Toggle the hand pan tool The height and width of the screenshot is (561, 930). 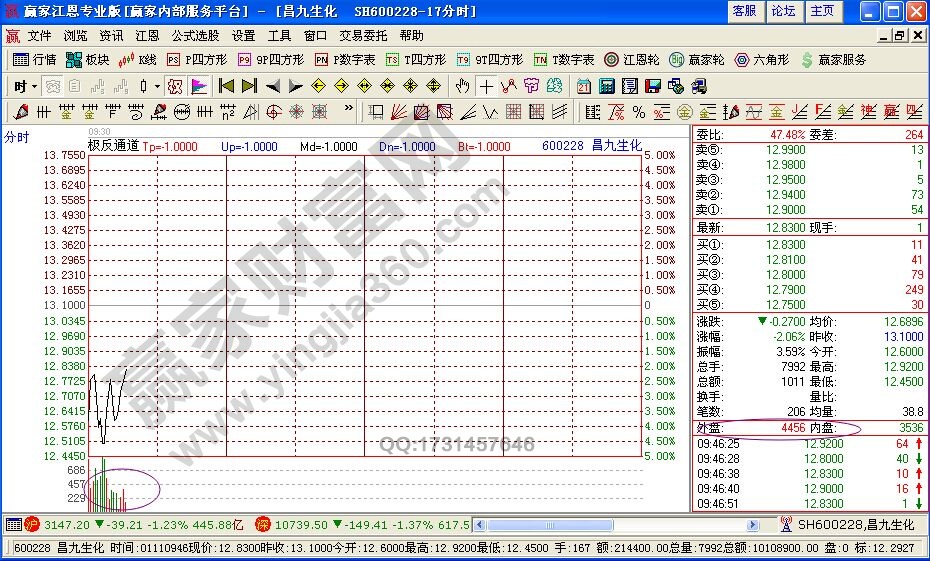point(462,86)
